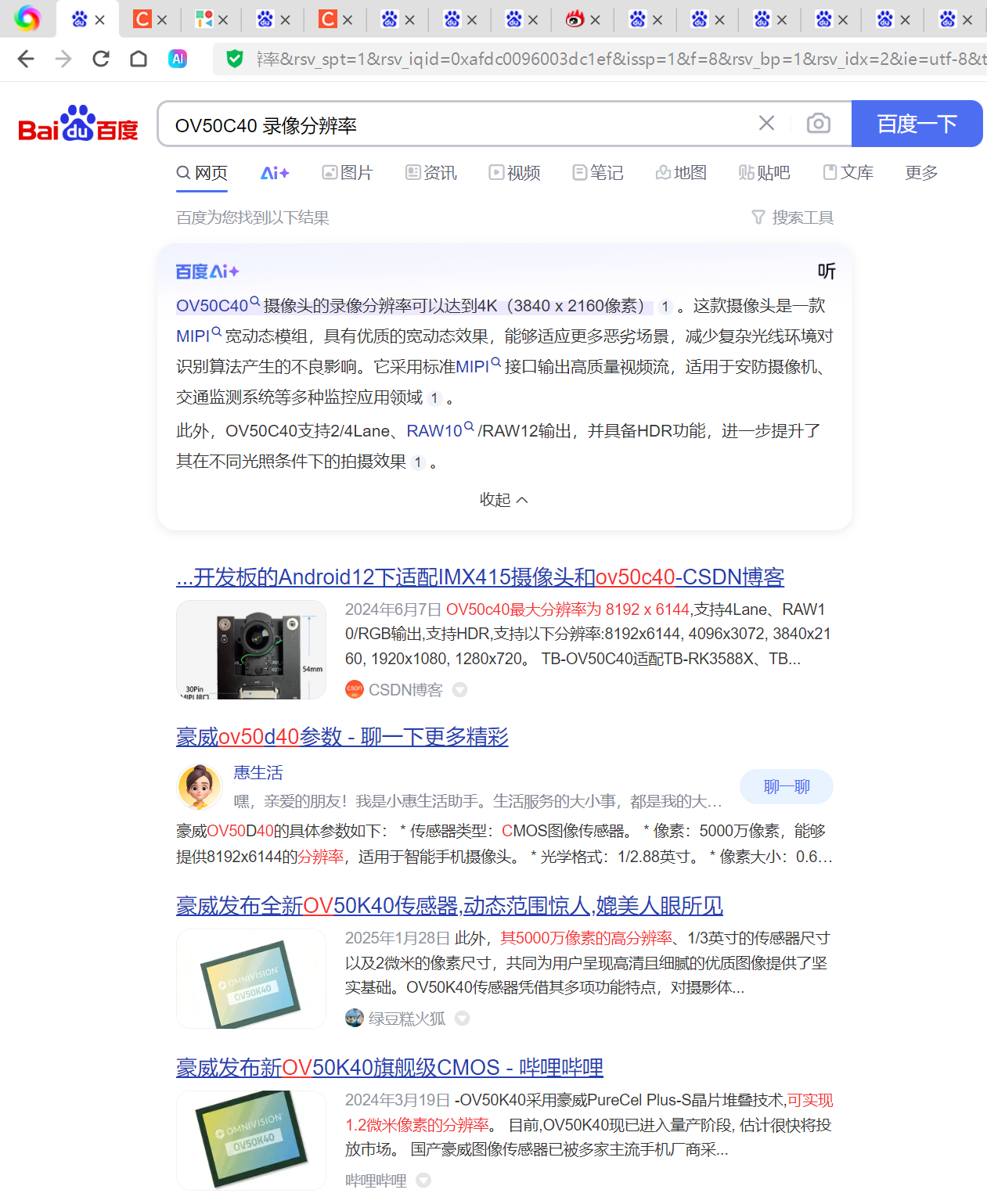
Task: Switch to the 地图 tab
Action: [682, 172]
